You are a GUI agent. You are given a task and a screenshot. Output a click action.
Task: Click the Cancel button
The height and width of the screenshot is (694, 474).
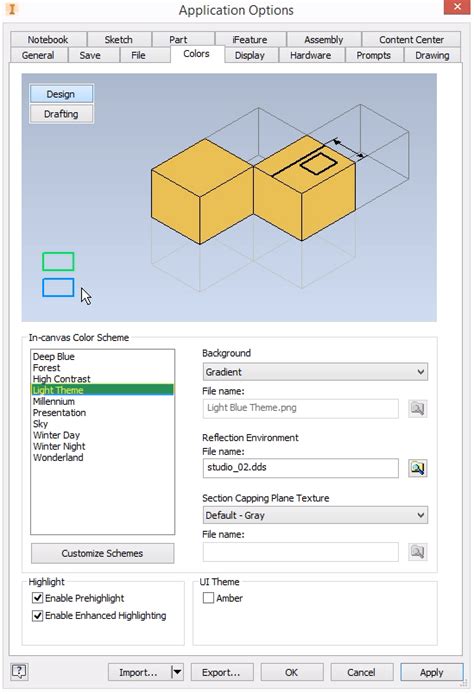point(361,672)
